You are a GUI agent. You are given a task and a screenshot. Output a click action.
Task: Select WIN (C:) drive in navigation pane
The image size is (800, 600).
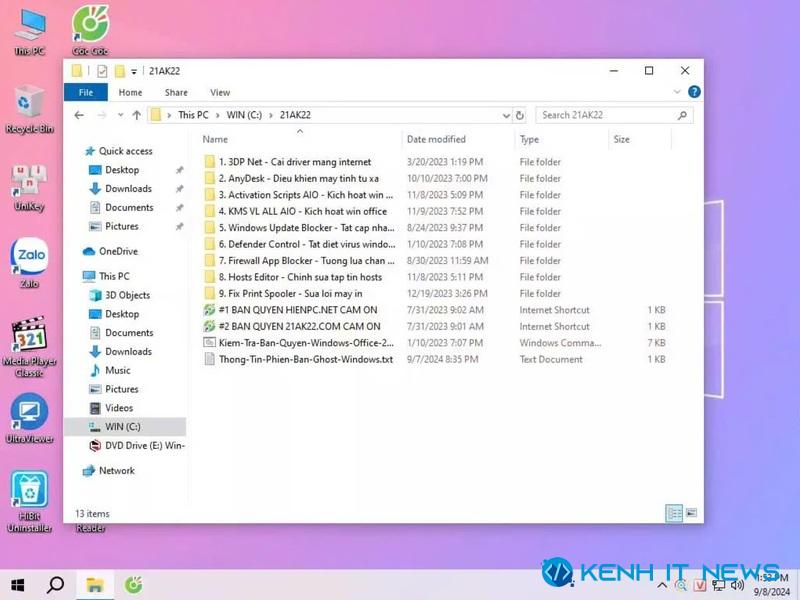coord(125,427)
